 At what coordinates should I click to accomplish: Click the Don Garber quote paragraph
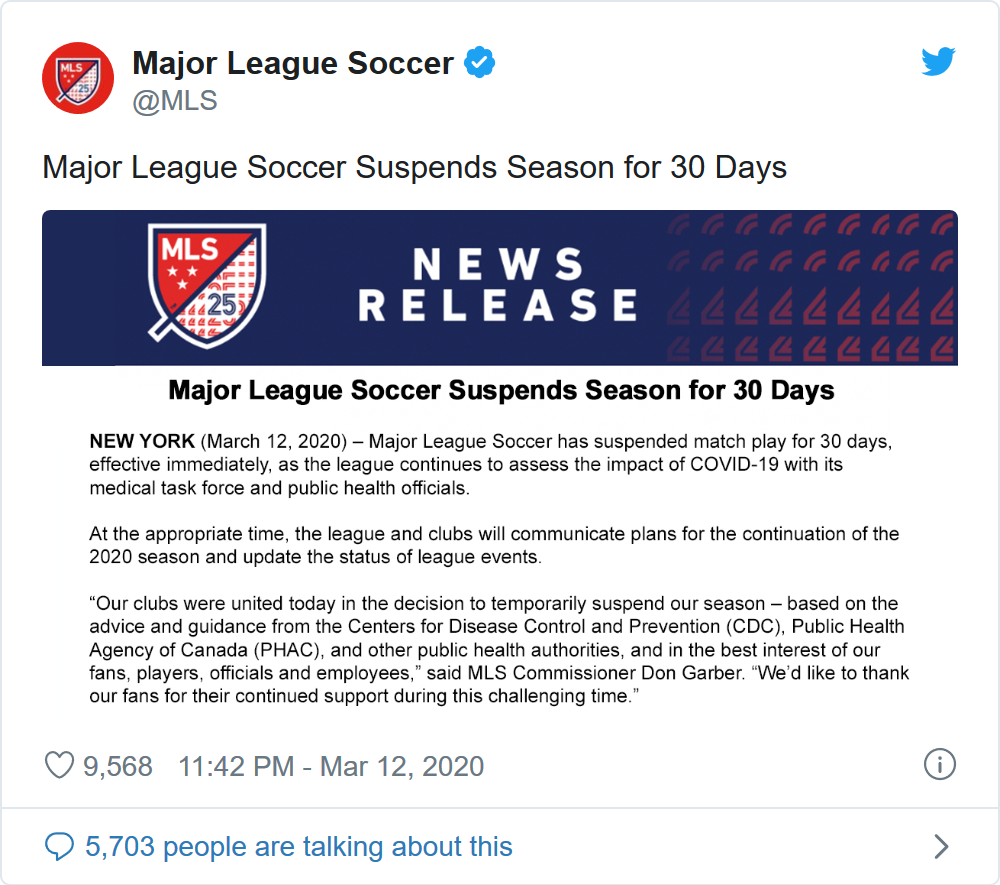pos(498,650)
